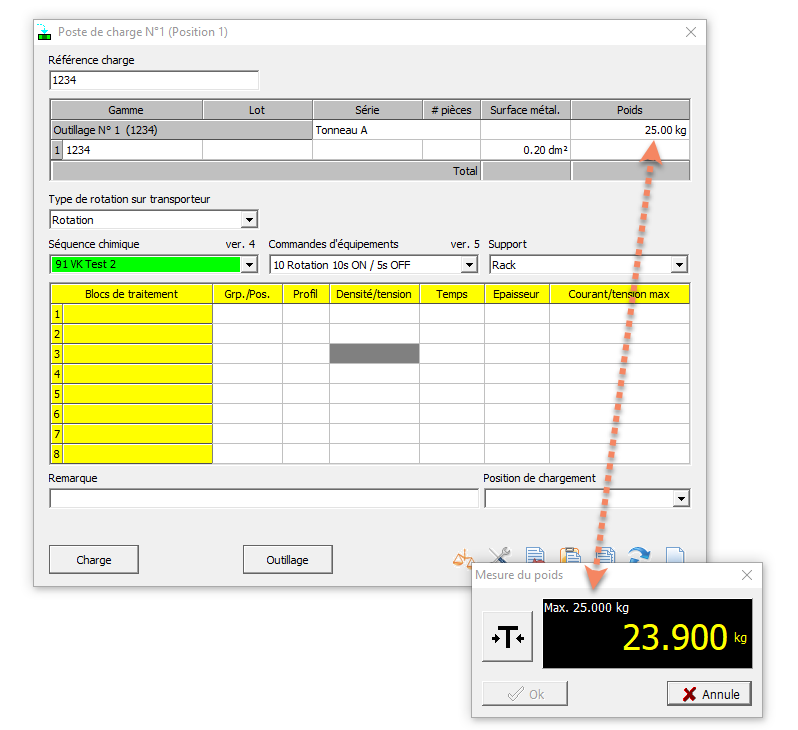The height and width of the screenshot is (730, 798).
Task: Click the Outillage button
Action: click(287, 560)
